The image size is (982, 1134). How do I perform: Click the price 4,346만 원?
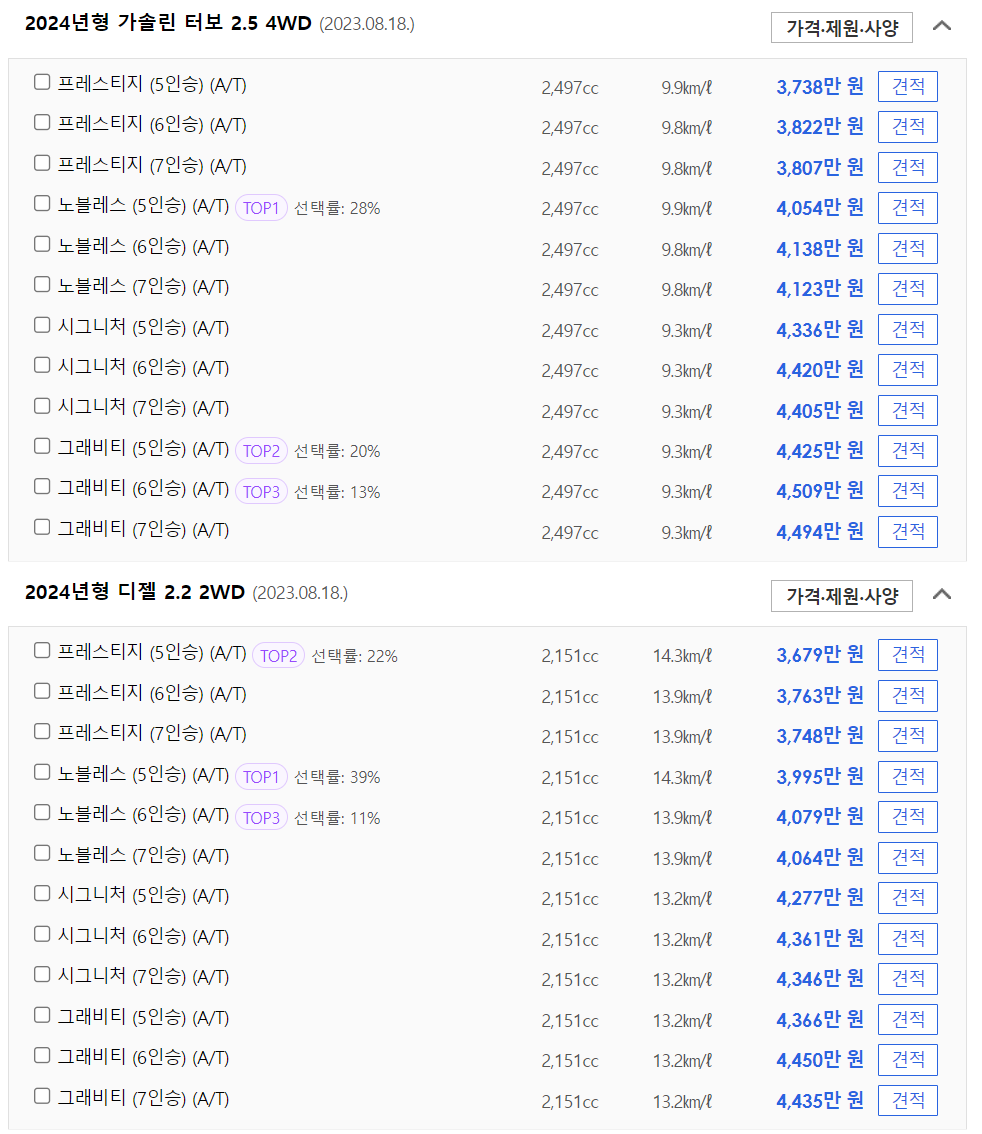pyautogui.click(x=819, y=979)
